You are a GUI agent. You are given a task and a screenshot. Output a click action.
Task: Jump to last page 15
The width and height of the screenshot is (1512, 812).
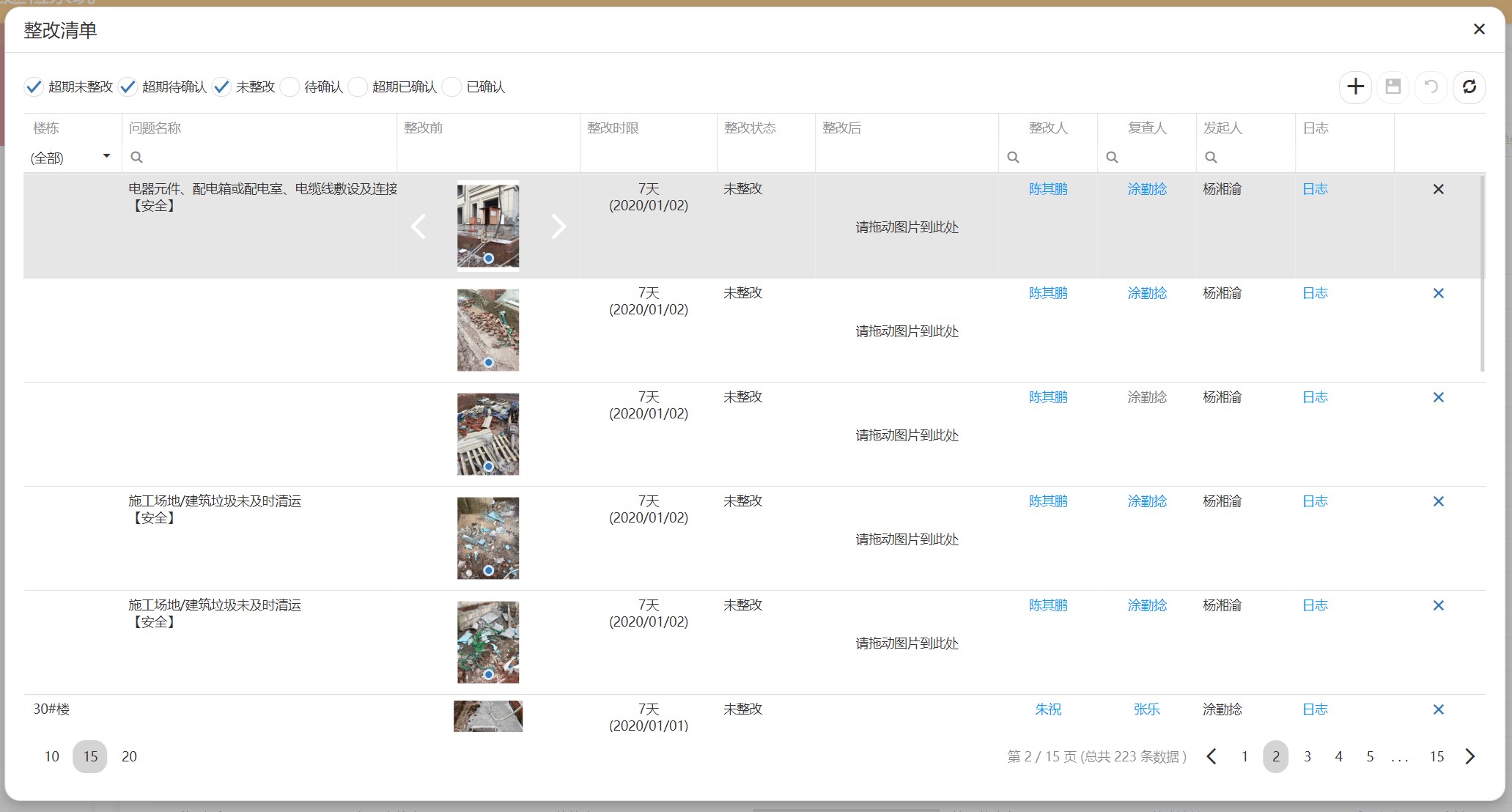tap(1437, 756)
